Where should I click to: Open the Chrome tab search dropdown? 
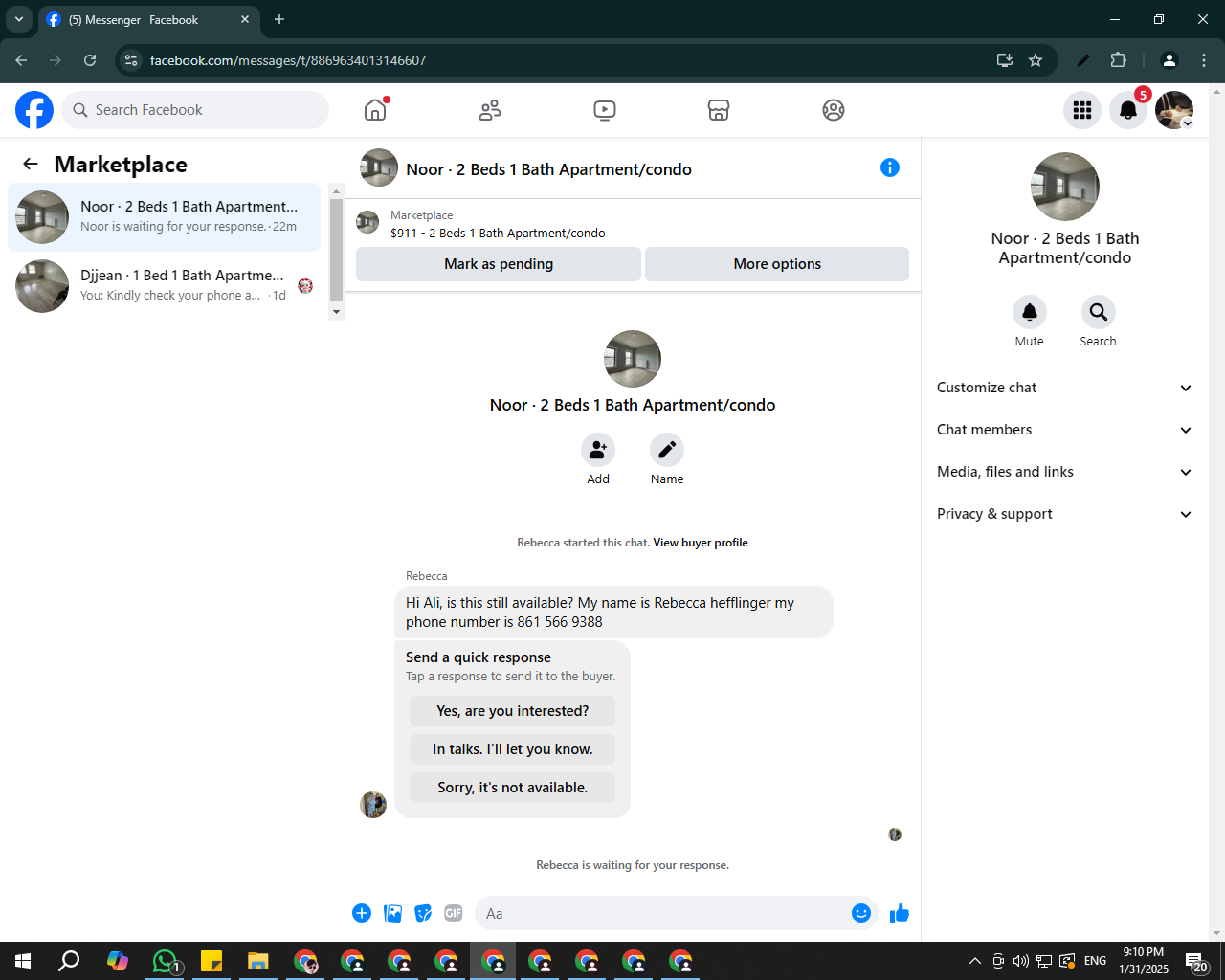point(18,19)
